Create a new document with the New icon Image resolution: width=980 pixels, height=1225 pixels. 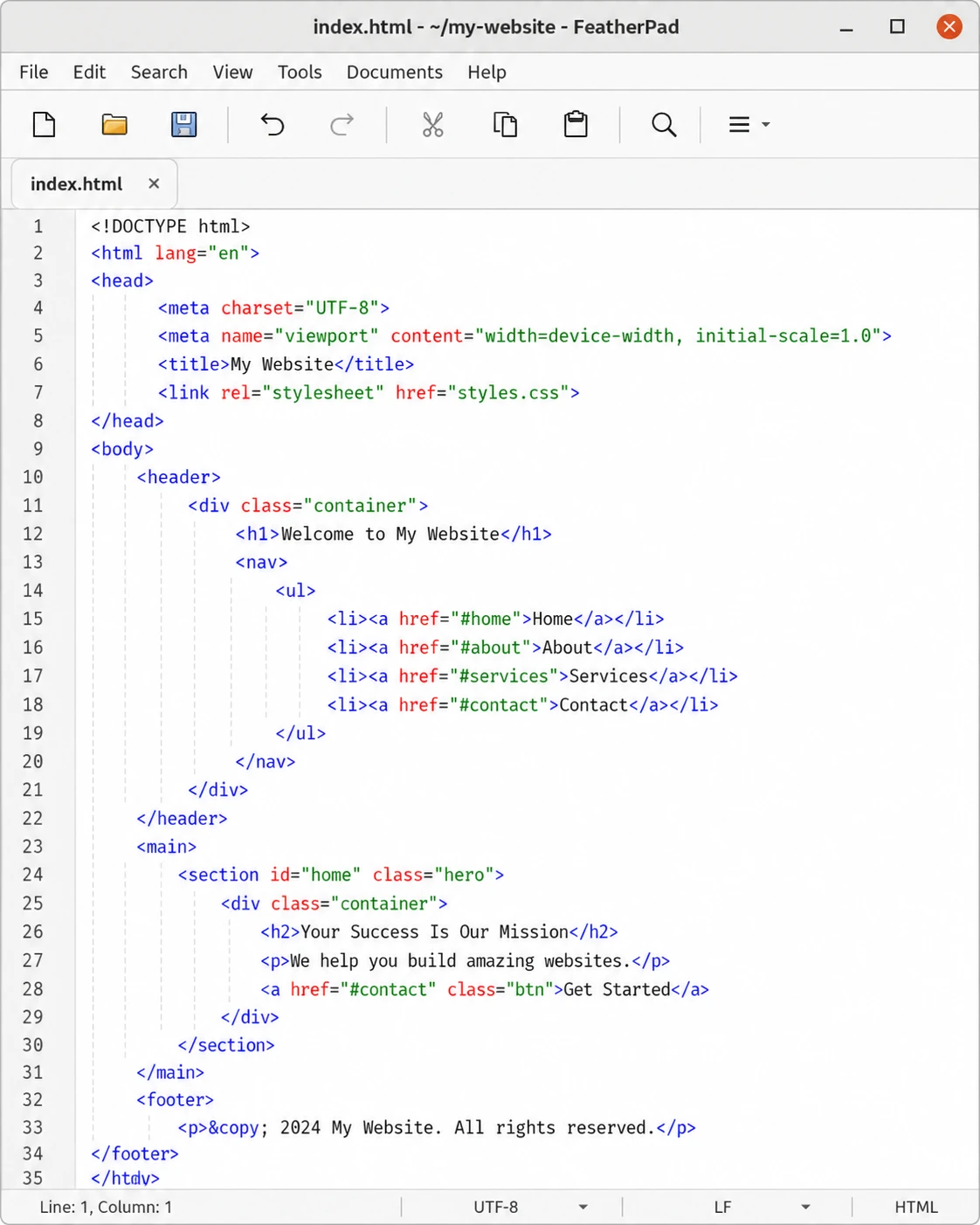click(x=44, y=125)
